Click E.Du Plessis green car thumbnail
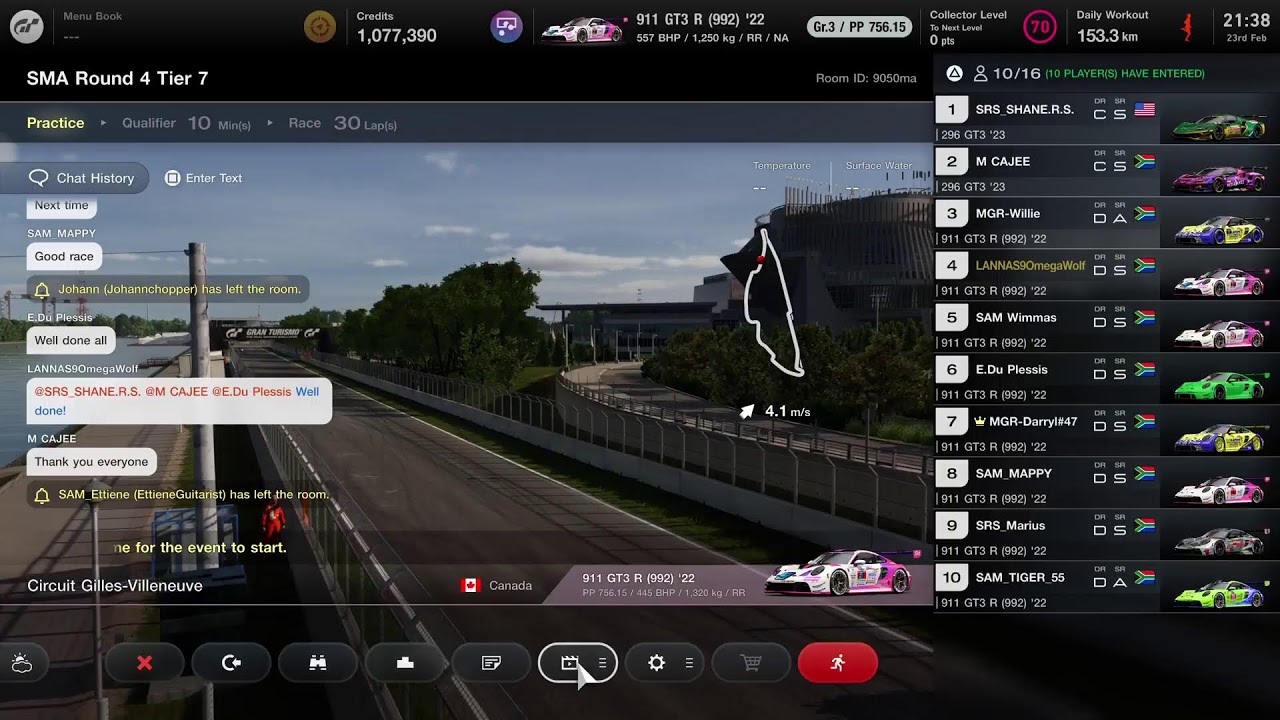The height and width of the screenshot is (720, 1280). pos(1220,385)
